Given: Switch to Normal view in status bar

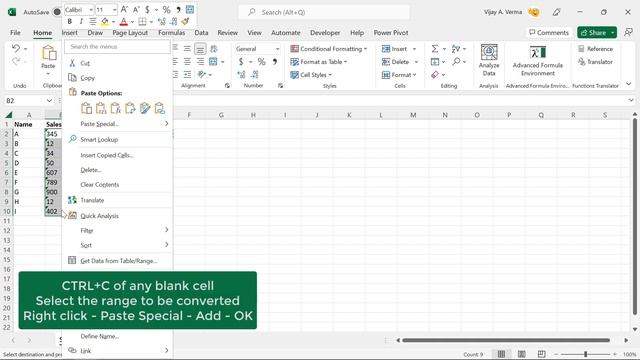Looking at the screenshot, I should pyautogui.click(x=501, y=354).
